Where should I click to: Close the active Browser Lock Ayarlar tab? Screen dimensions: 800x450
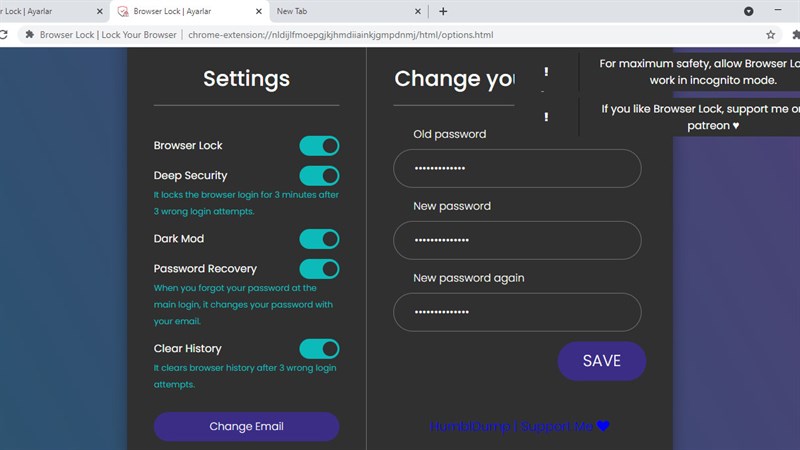coord(259,11)
